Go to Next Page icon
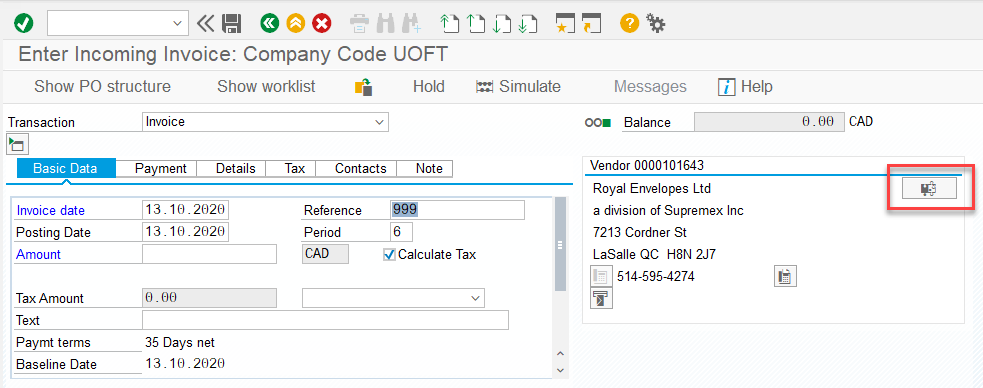The height and width of the screenshot is (388, 983). tap(502, 24)
